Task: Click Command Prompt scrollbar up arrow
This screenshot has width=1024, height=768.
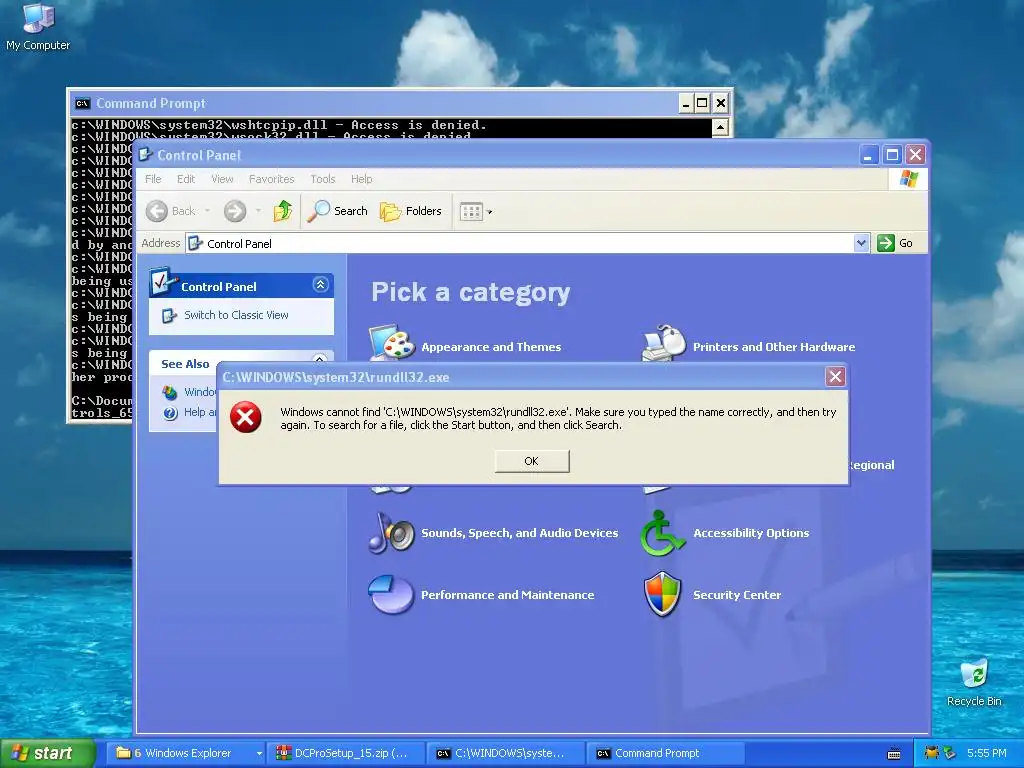Action: point(720,127)
